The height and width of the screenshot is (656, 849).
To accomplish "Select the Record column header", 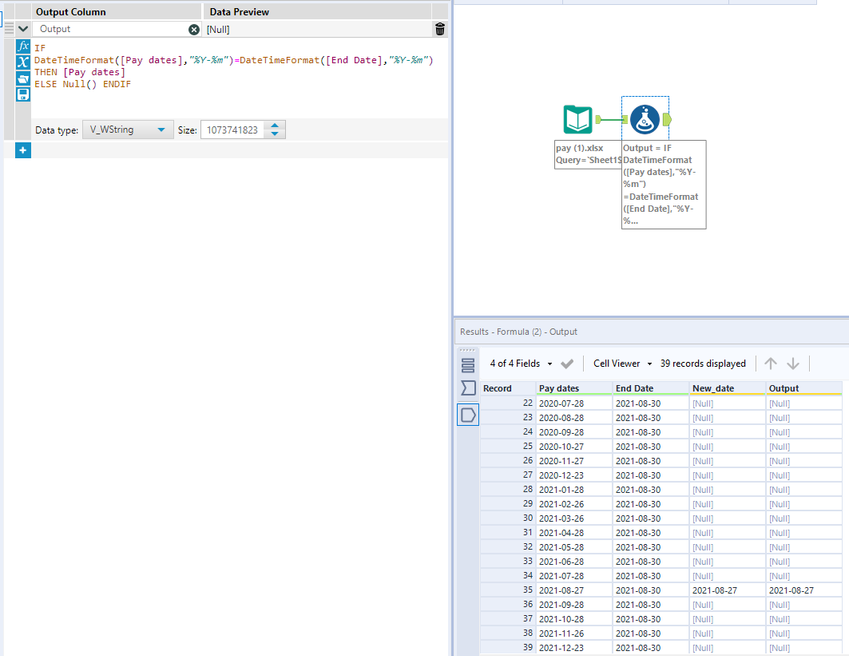I will (507, 388).
